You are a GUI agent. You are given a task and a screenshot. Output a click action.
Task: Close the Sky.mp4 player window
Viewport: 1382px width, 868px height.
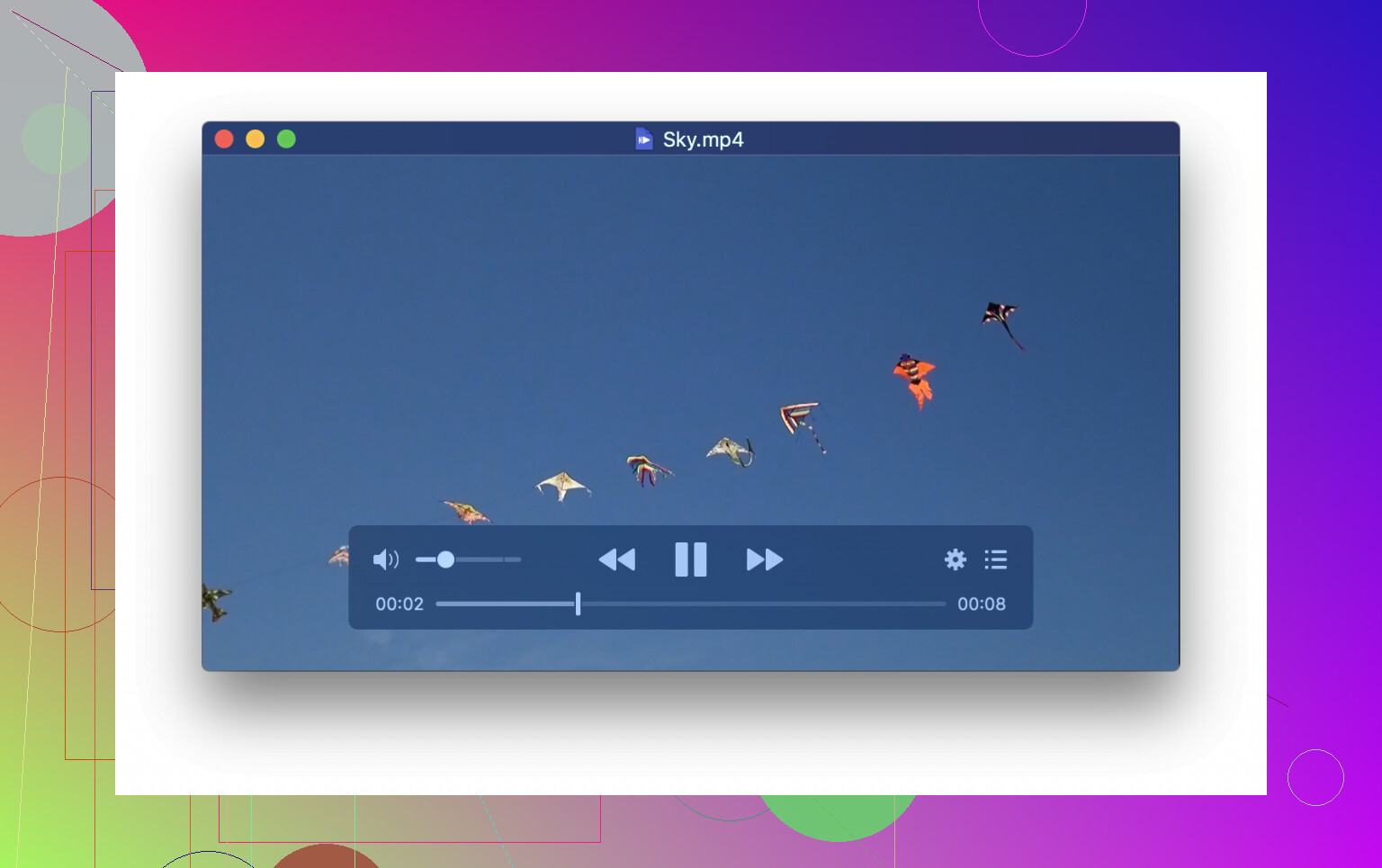(224, 139)
